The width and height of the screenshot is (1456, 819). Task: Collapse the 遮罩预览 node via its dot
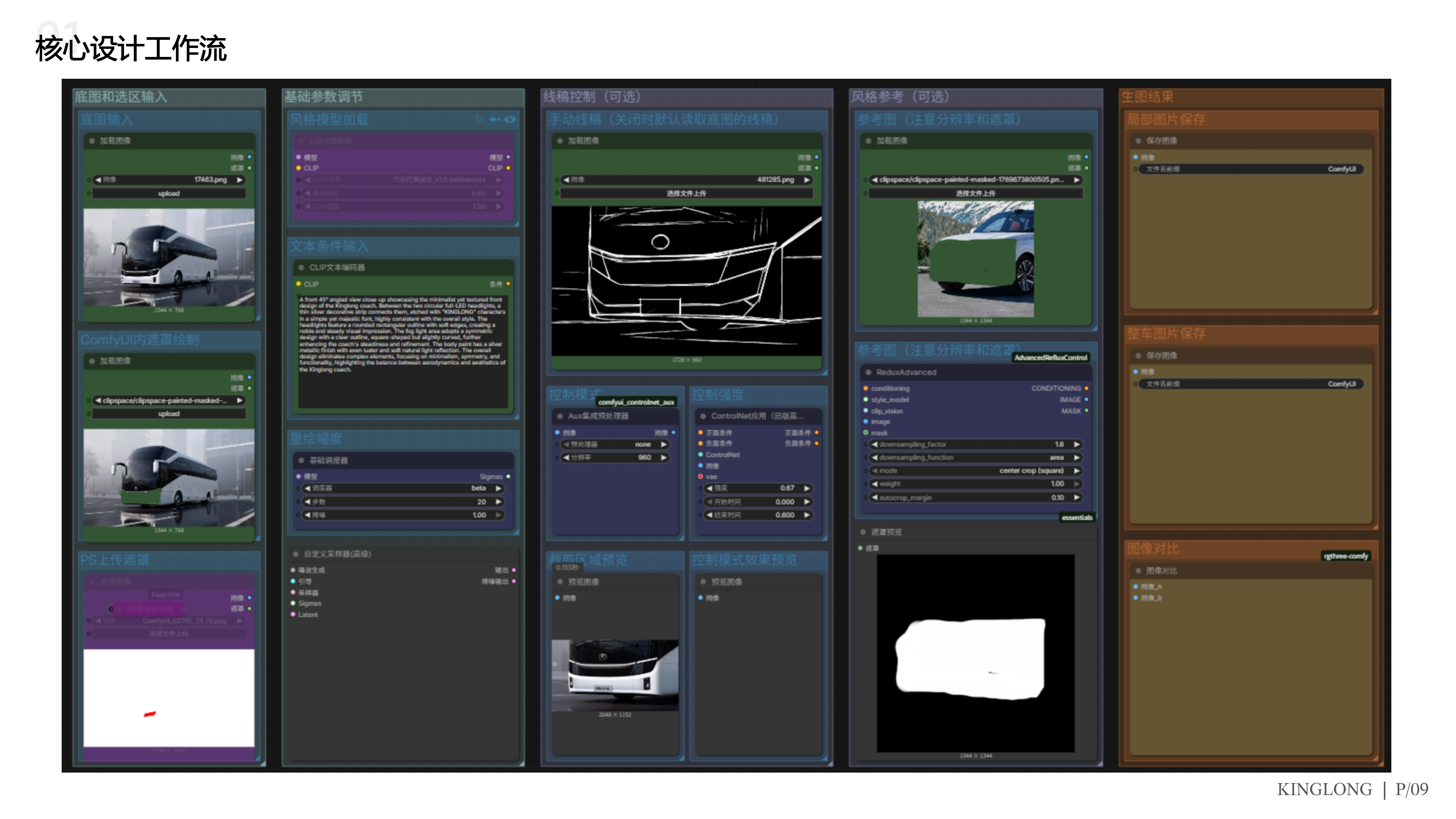[862, 532]
